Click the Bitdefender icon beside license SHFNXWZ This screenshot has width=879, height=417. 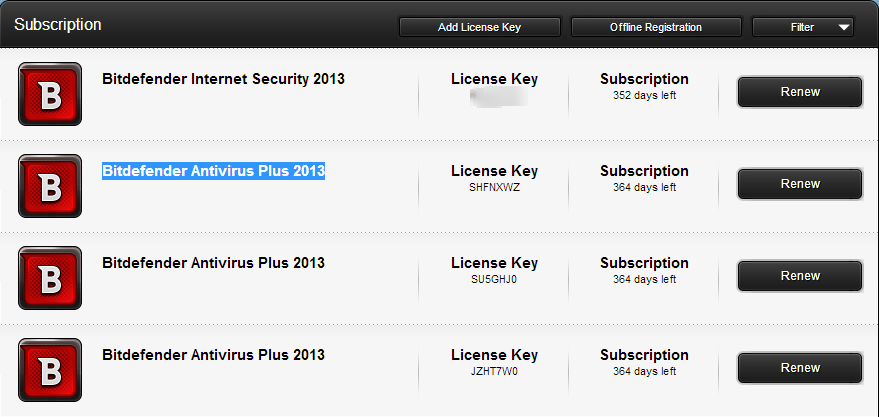pos(50,185)
